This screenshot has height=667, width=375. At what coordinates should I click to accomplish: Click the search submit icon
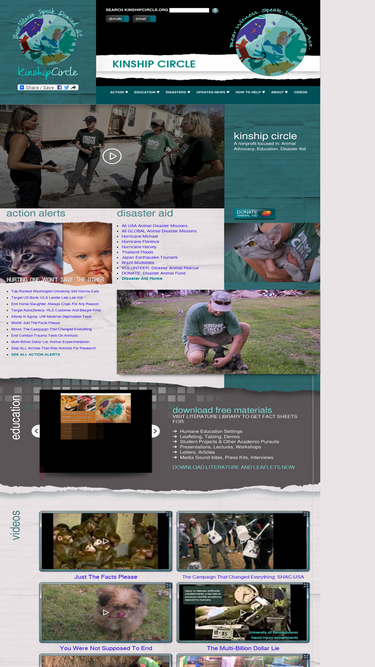pyautogui.click(x=215, y=10)
